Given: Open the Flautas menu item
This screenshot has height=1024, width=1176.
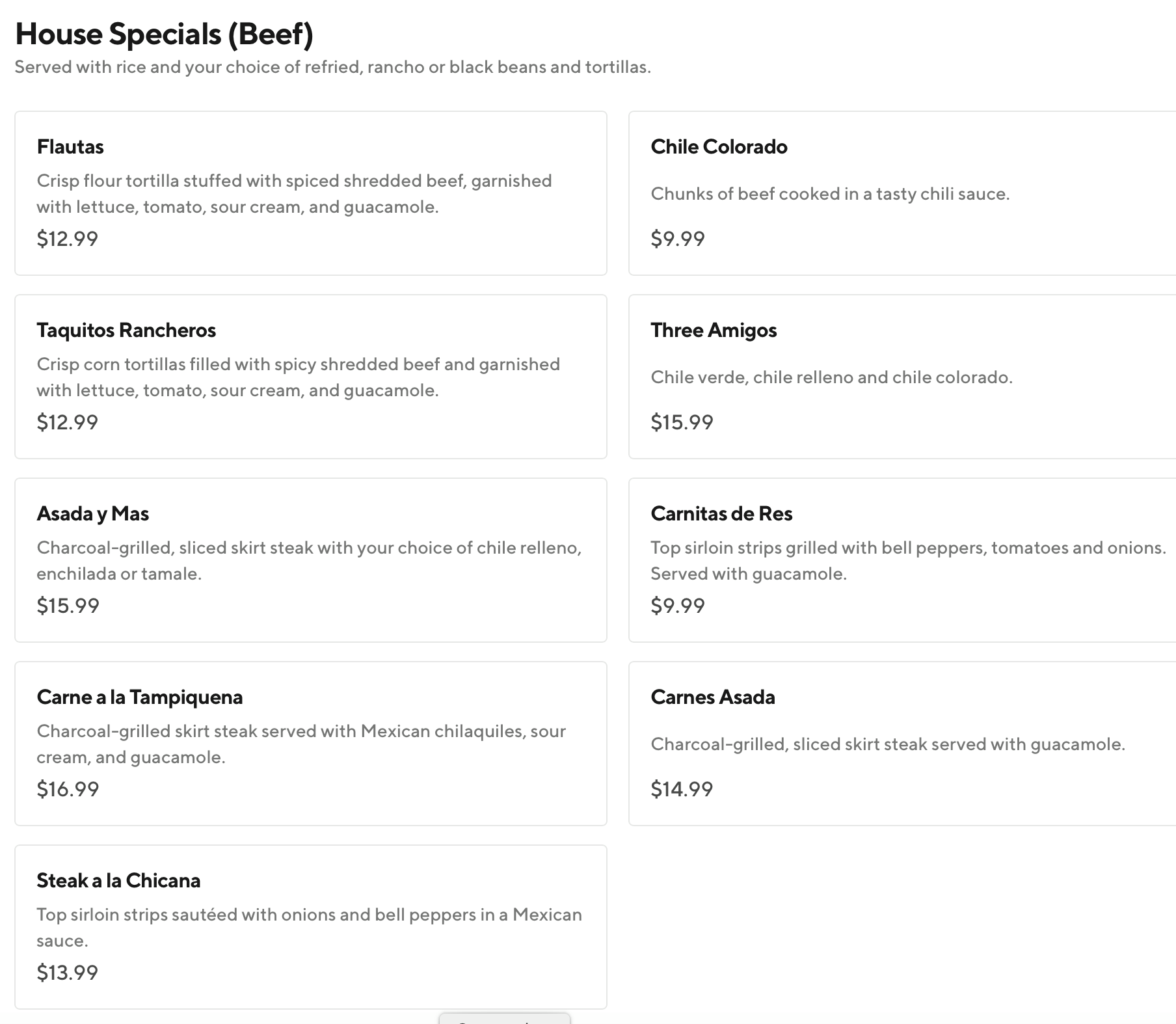Looking at the screenshot, I should [70, 147].
